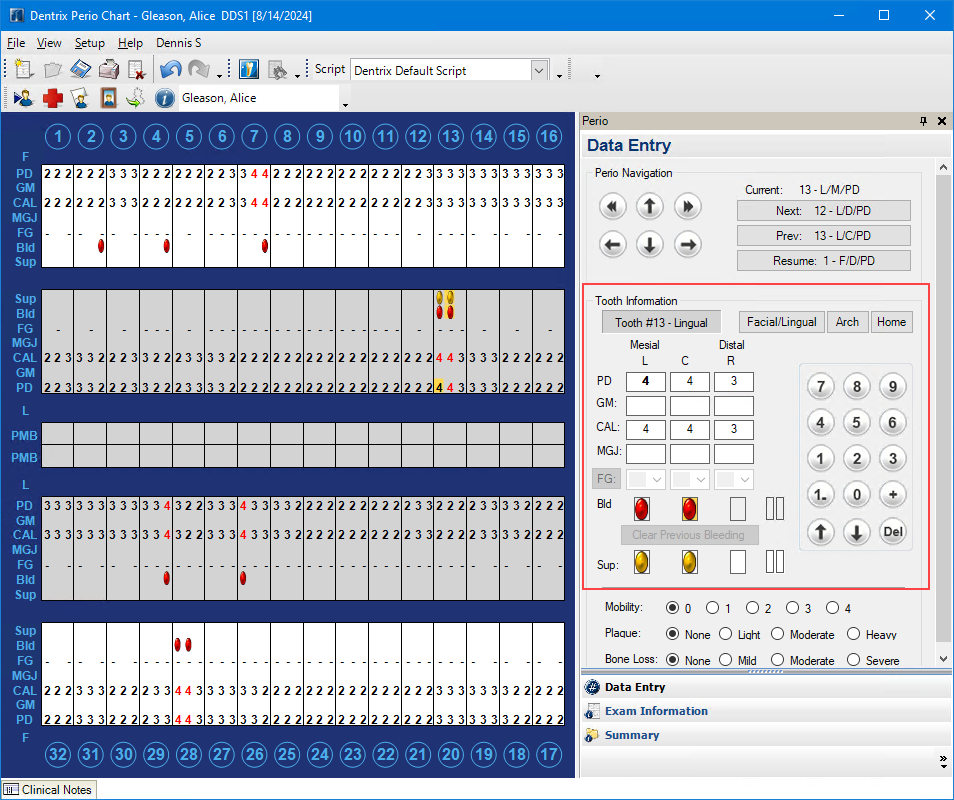Image resolution: width=954 pixels, height=800 pixels.
Task: Click the patient picture frame icon
Action: pyautogui.click(x=110, y=98)
